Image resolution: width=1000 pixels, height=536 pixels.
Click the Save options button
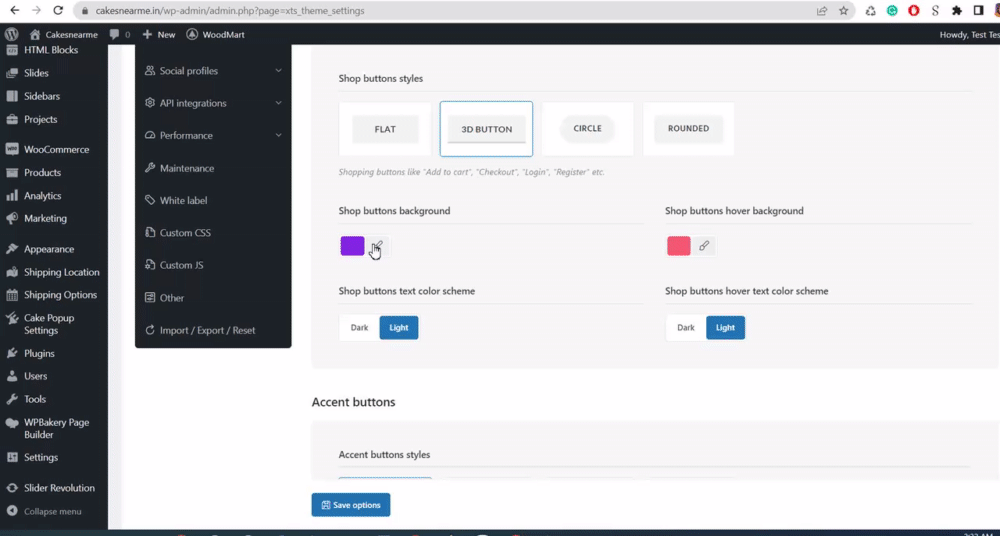(351, 505)
